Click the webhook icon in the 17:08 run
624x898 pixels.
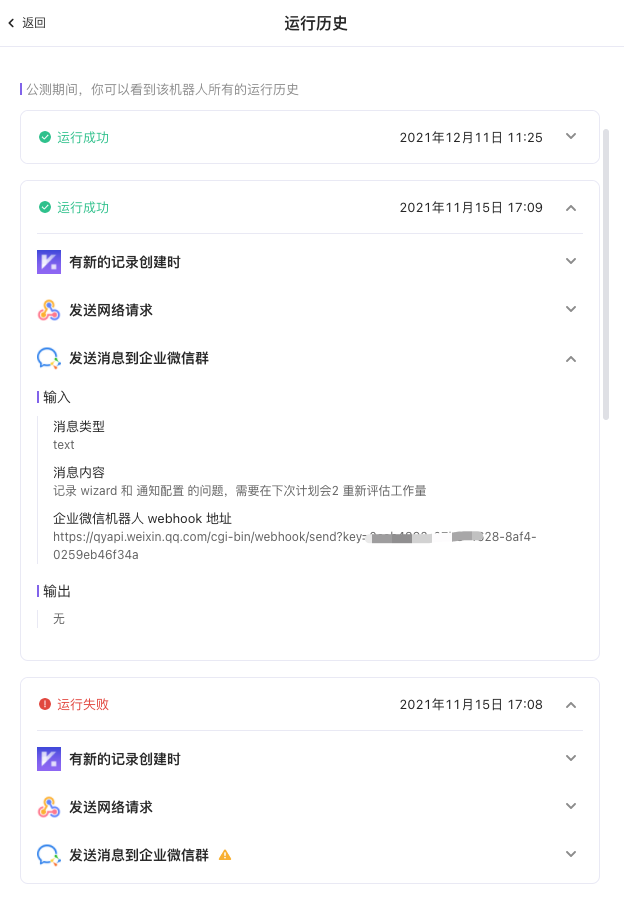click(x=49, y=807)
